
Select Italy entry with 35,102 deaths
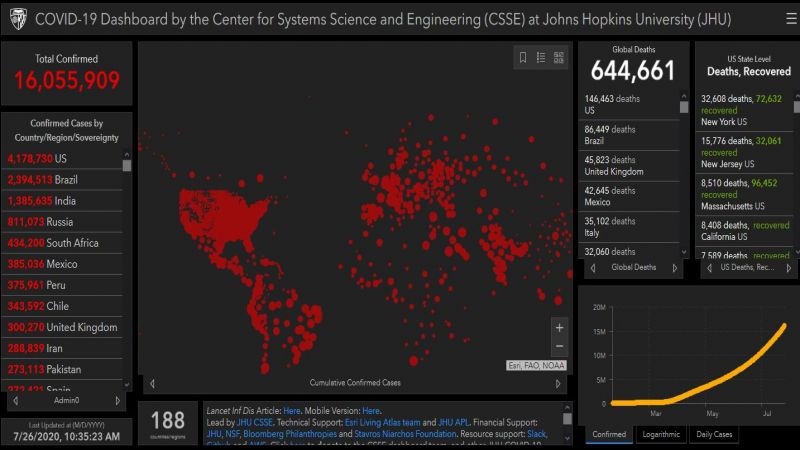(629, 227)
